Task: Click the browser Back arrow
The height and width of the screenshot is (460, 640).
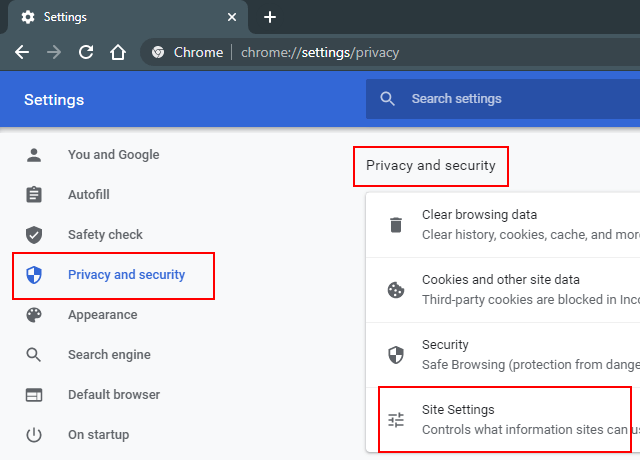Action: [x=22, y=52]
